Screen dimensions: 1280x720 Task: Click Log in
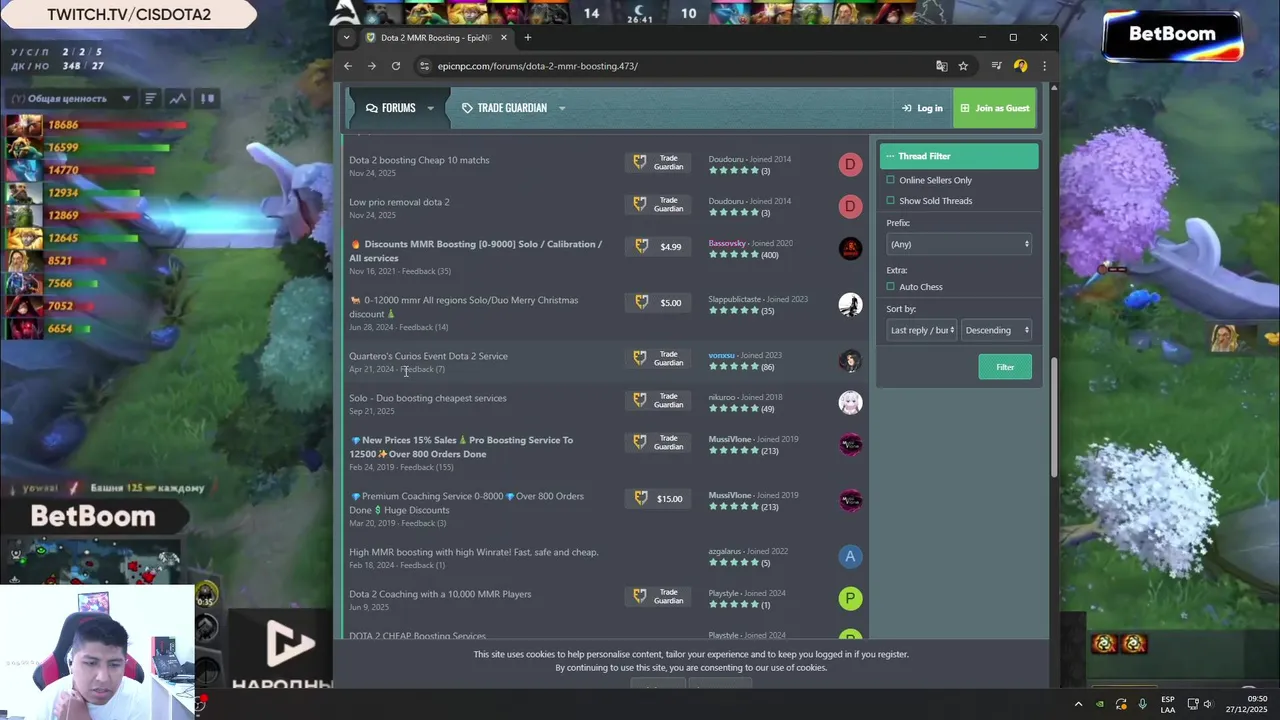(x=922, y=108)
